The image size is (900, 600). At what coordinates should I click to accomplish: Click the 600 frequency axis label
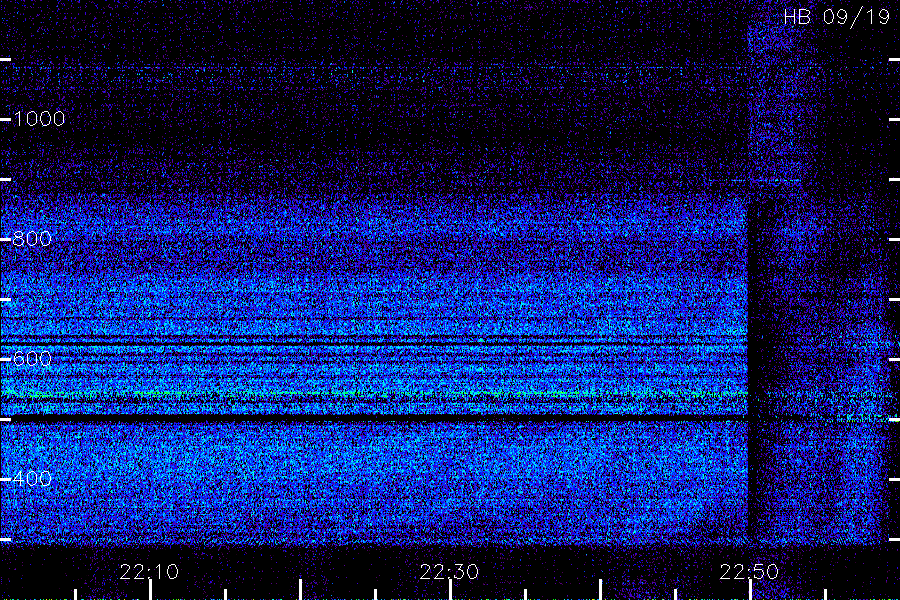click(32, 359)
